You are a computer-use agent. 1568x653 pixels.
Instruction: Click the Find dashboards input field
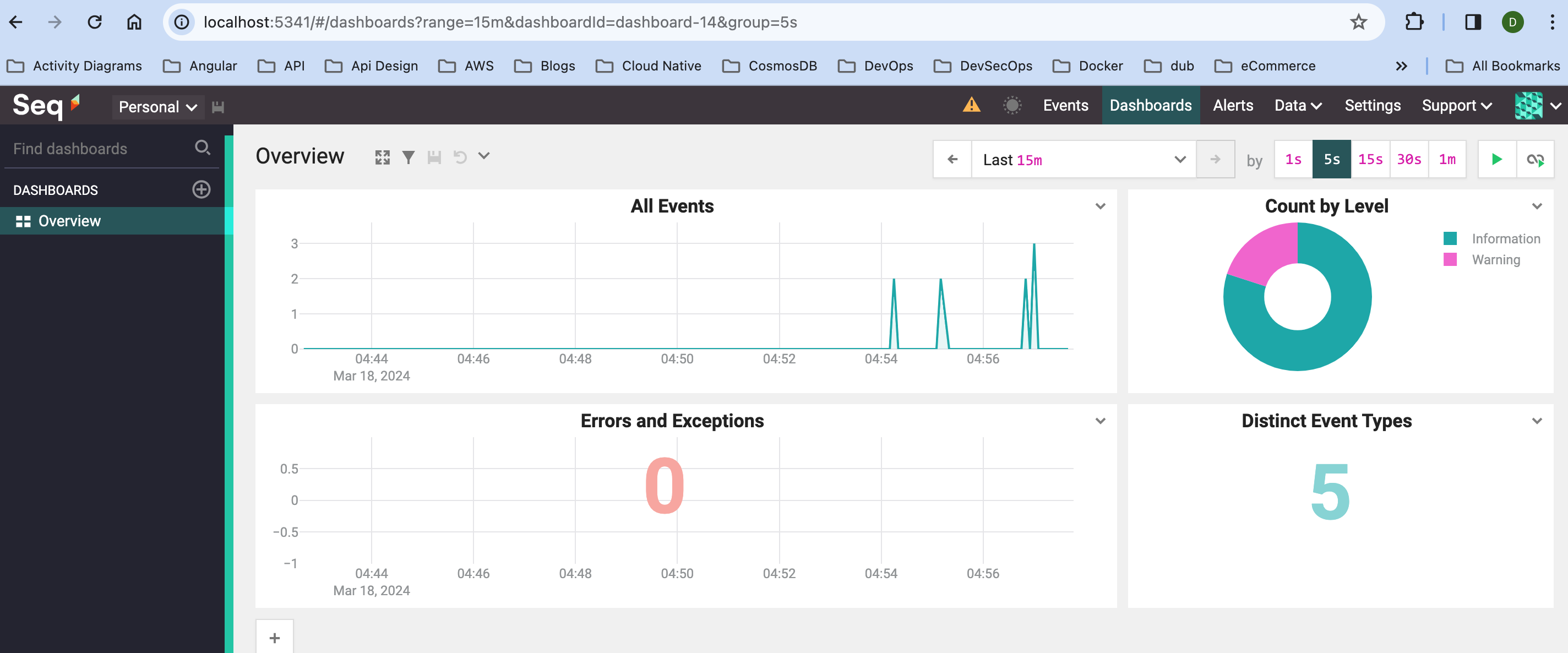point(97,149)
